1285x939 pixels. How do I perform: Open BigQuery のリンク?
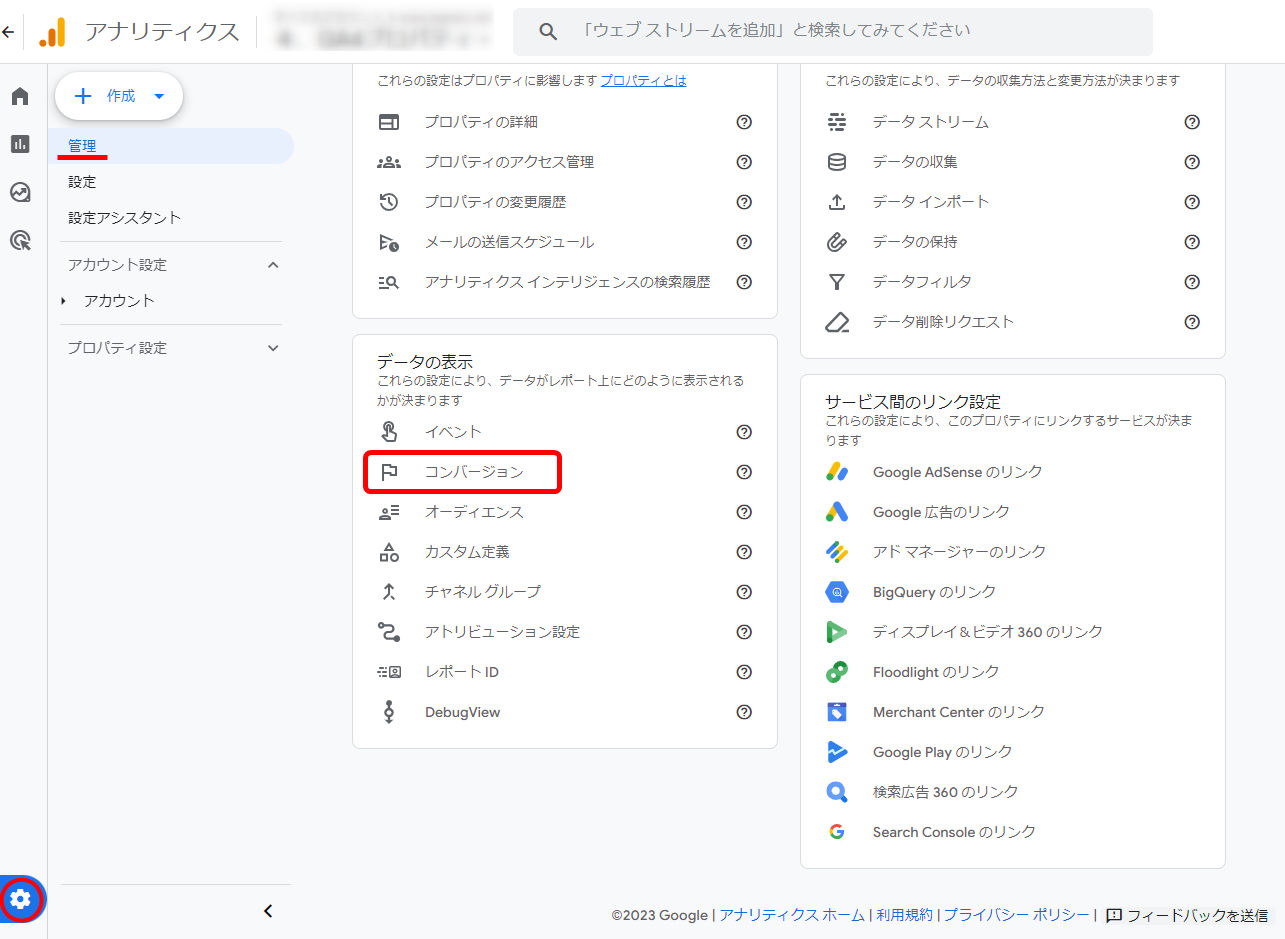click(934, 592)
